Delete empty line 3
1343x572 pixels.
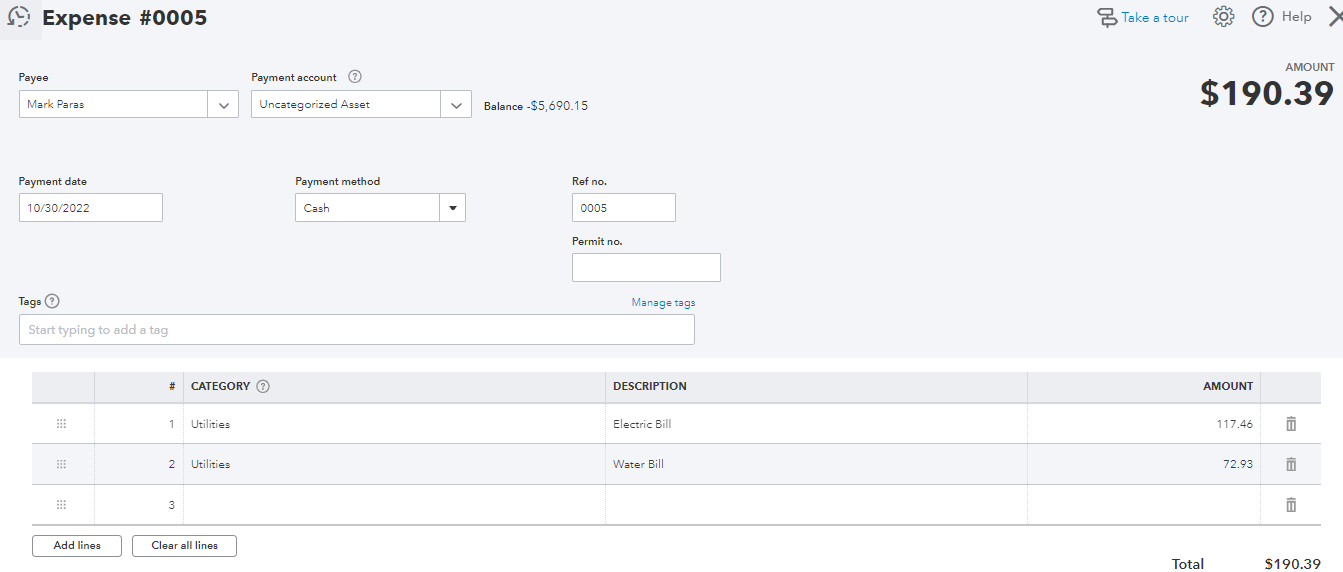click(x=1291, y=505)
